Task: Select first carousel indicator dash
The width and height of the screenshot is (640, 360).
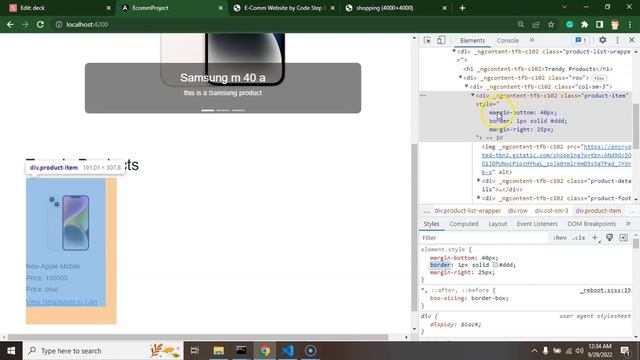Action: 207,110
